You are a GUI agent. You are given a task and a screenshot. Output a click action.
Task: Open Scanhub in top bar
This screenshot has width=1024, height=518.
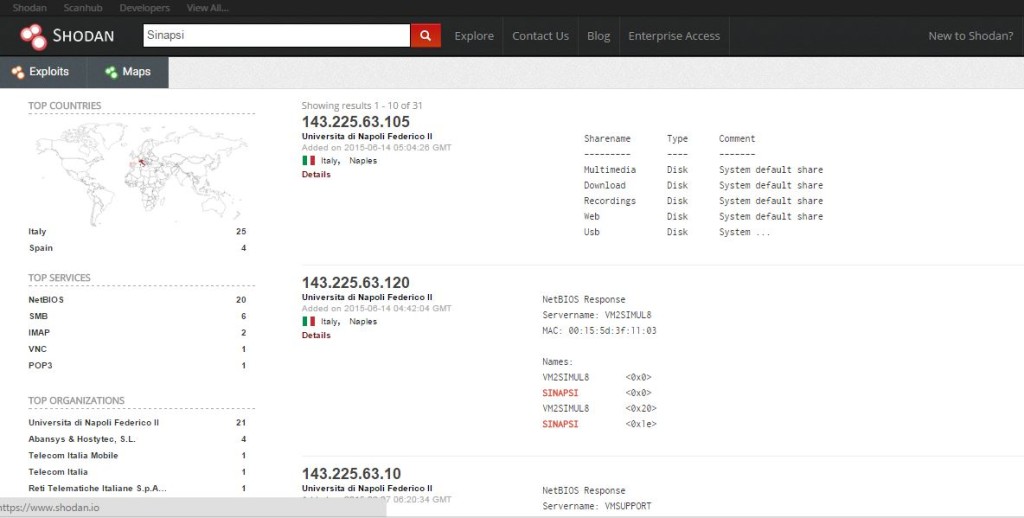(83, 8)
